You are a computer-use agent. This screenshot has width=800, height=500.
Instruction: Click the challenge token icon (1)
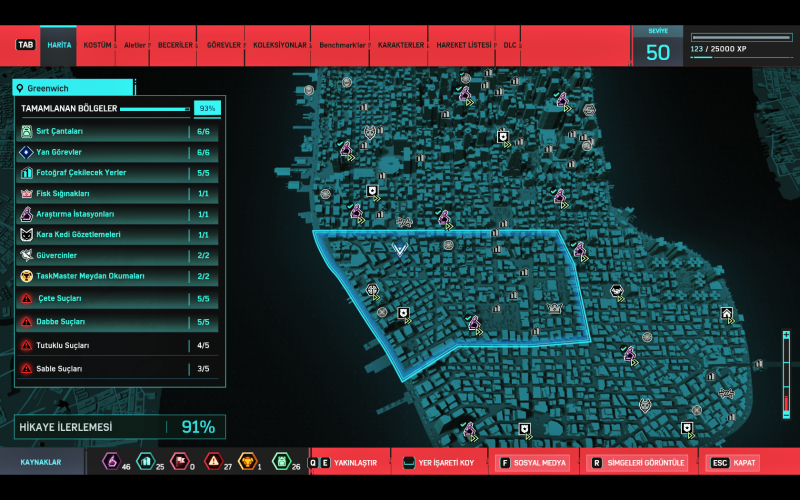[x=247, y=461]
